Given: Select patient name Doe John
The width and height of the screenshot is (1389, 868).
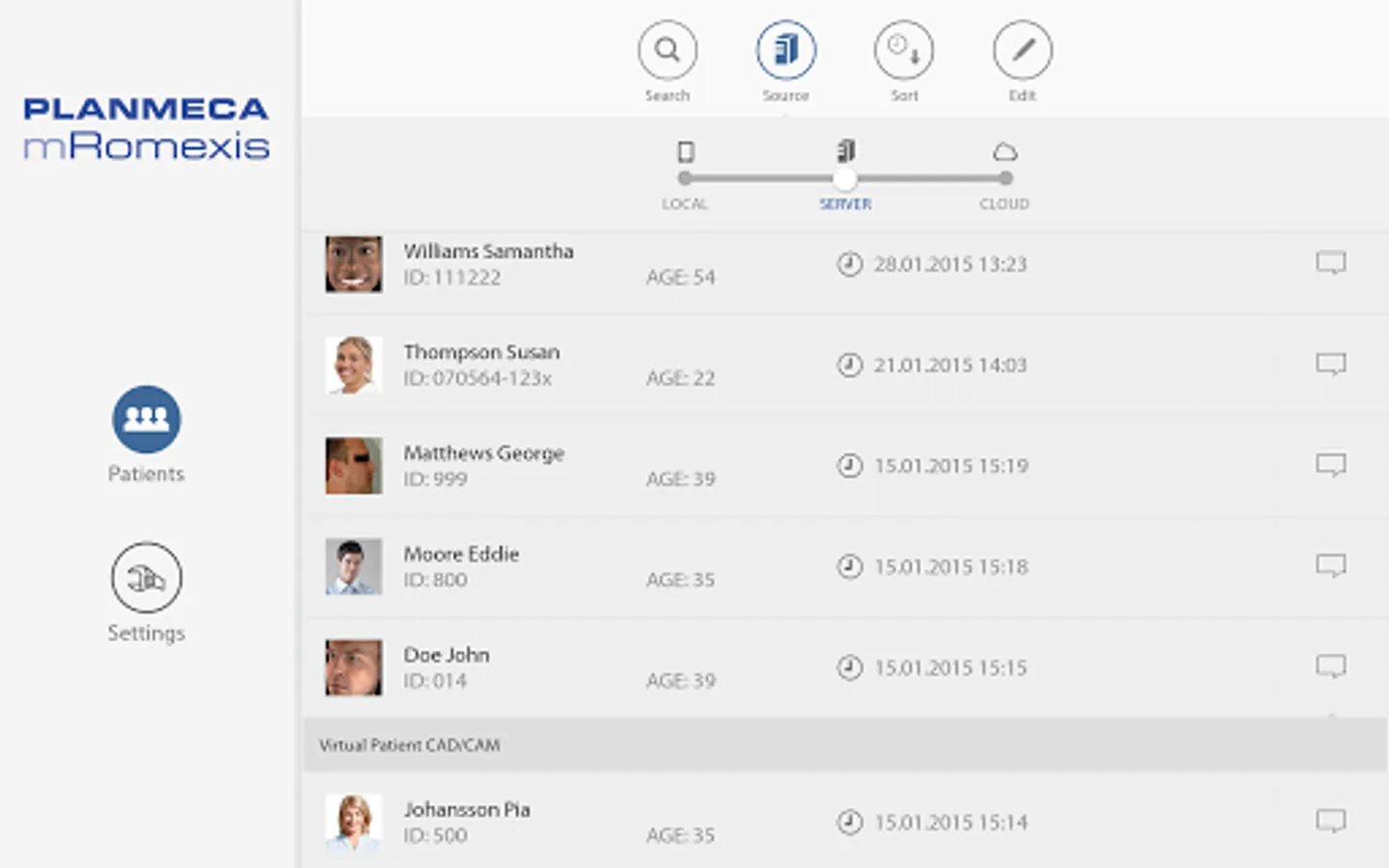Looking at the screenshot, I should click(x=447, y=655).
